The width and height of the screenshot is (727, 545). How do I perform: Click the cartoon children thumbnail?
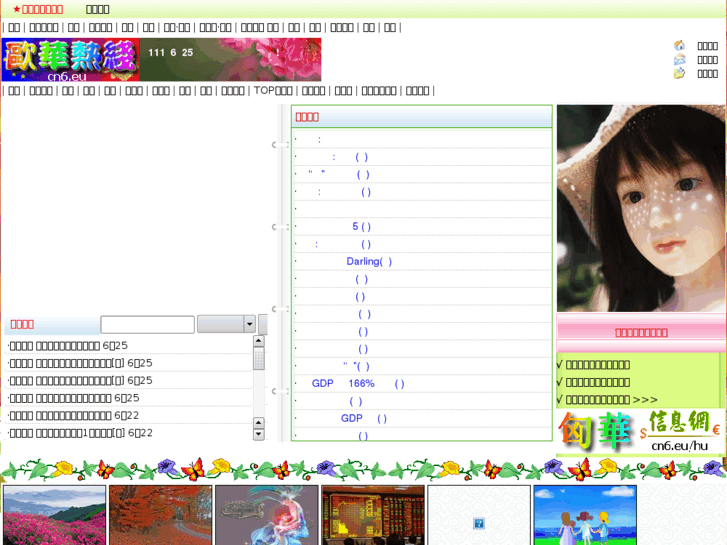(x=585, y=515)
